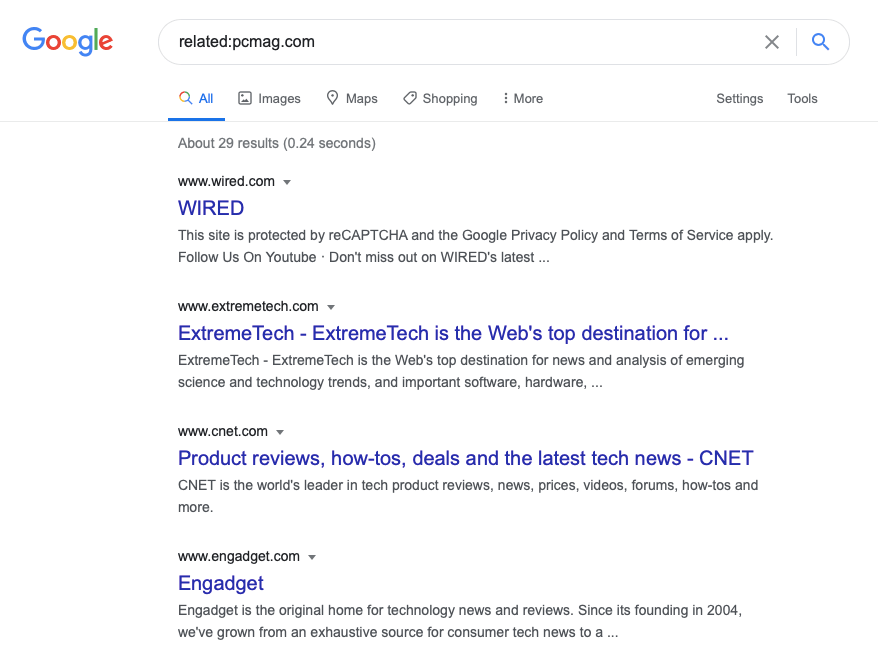This screenshot has width=878, height=664.
Task: Open the CNET product reviews result link
Action: [x=466, y=458]
